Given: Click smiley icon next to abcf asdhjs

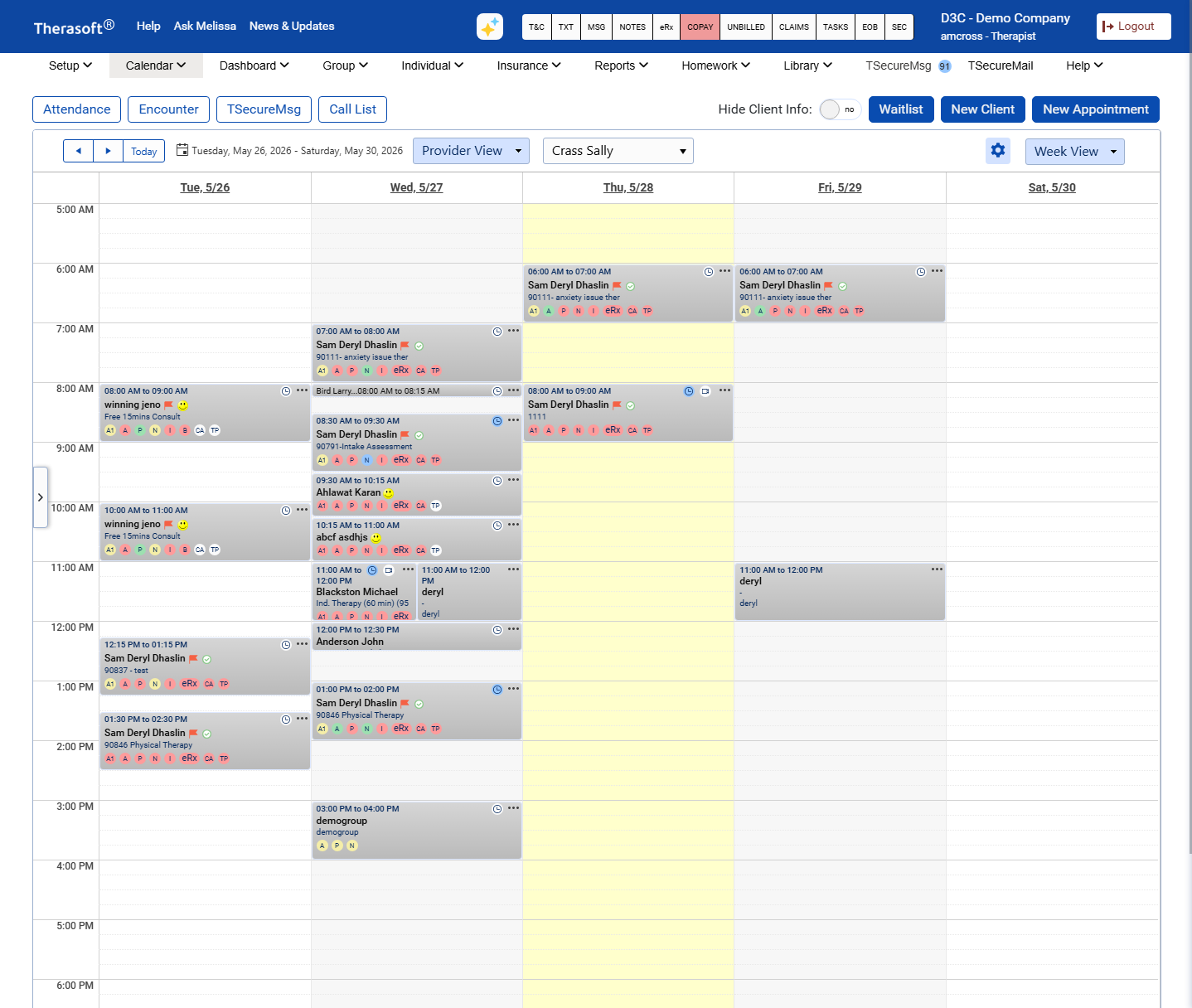Looking at the screenshot, I should [x=376, y=538].
